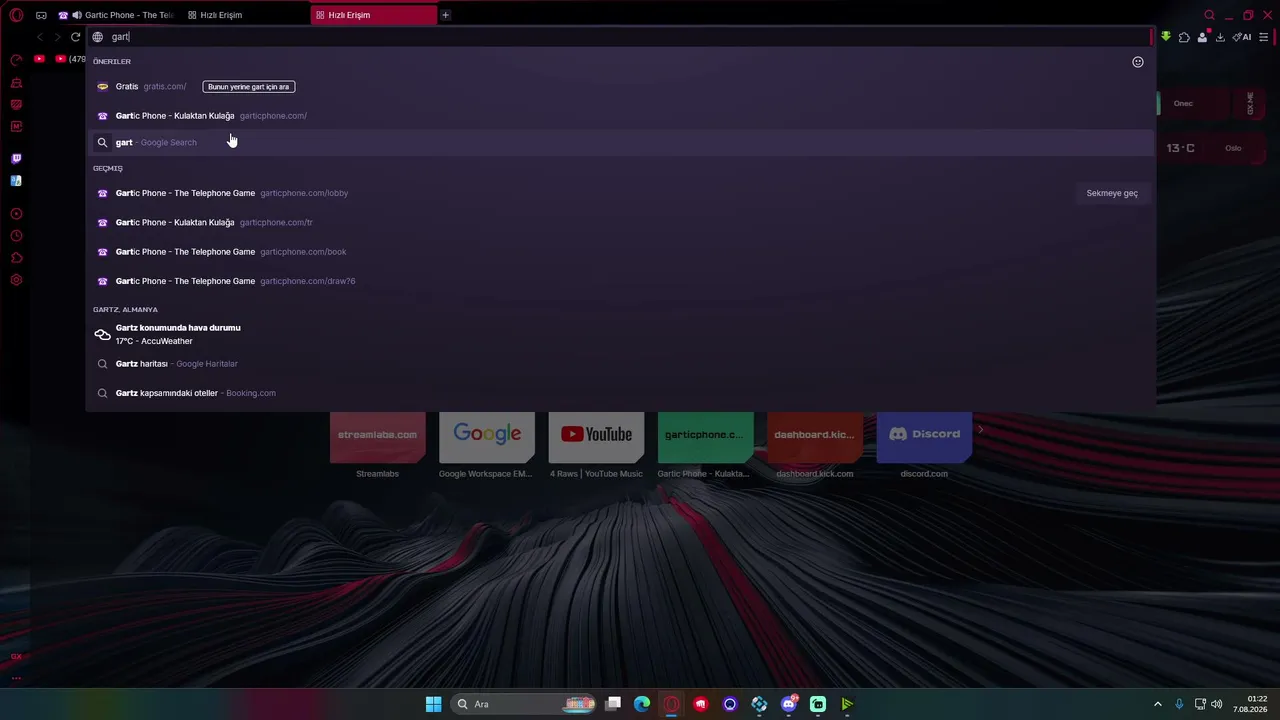Click the first YouTube bookmark icon
The height and width of the screenshot is (720, 1280).
[39, 59]
